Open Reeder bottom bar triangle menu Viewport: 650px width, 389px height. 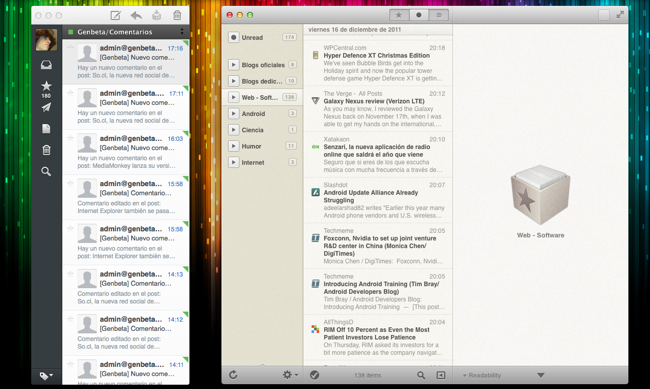[x=541, y=375]
